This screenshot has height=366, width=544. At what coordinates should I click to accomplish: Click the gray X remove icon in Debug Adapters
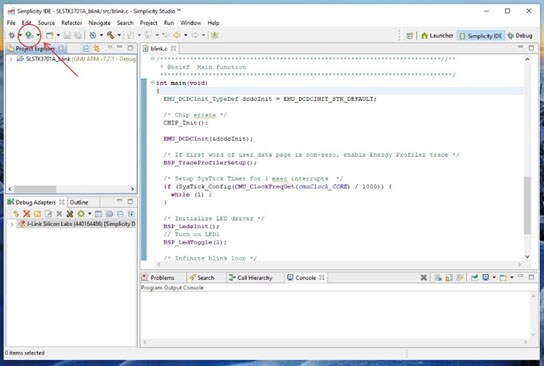point(59,214)
